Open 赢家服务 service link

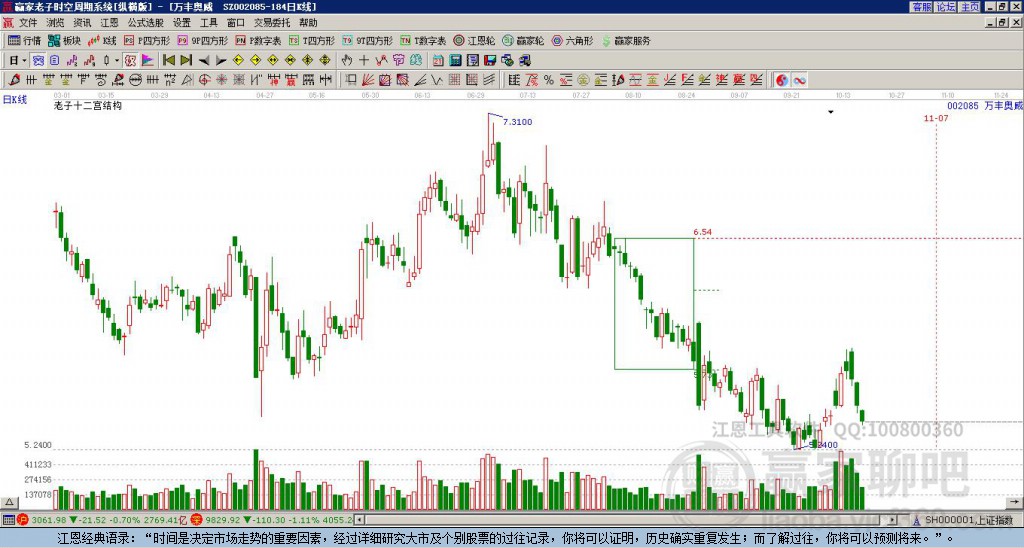coord(626,40)
